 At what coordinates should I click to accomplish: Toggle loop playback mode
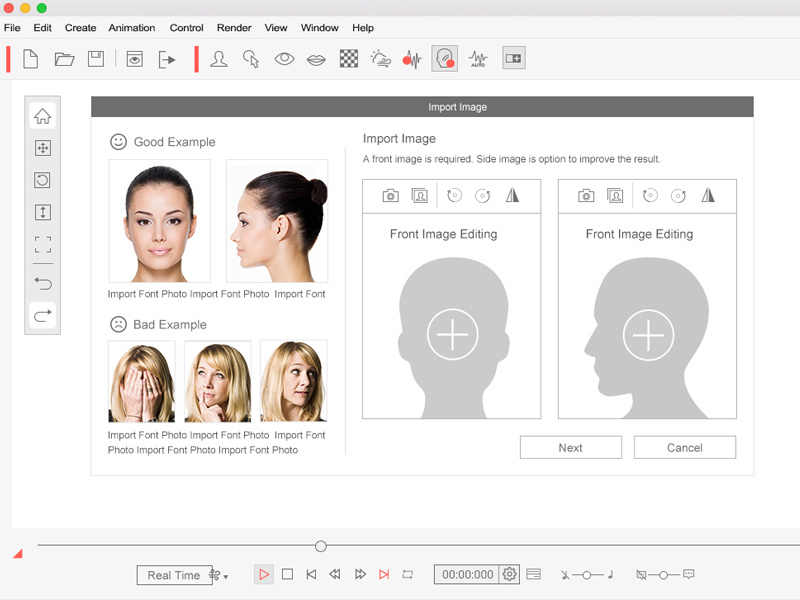407,574
